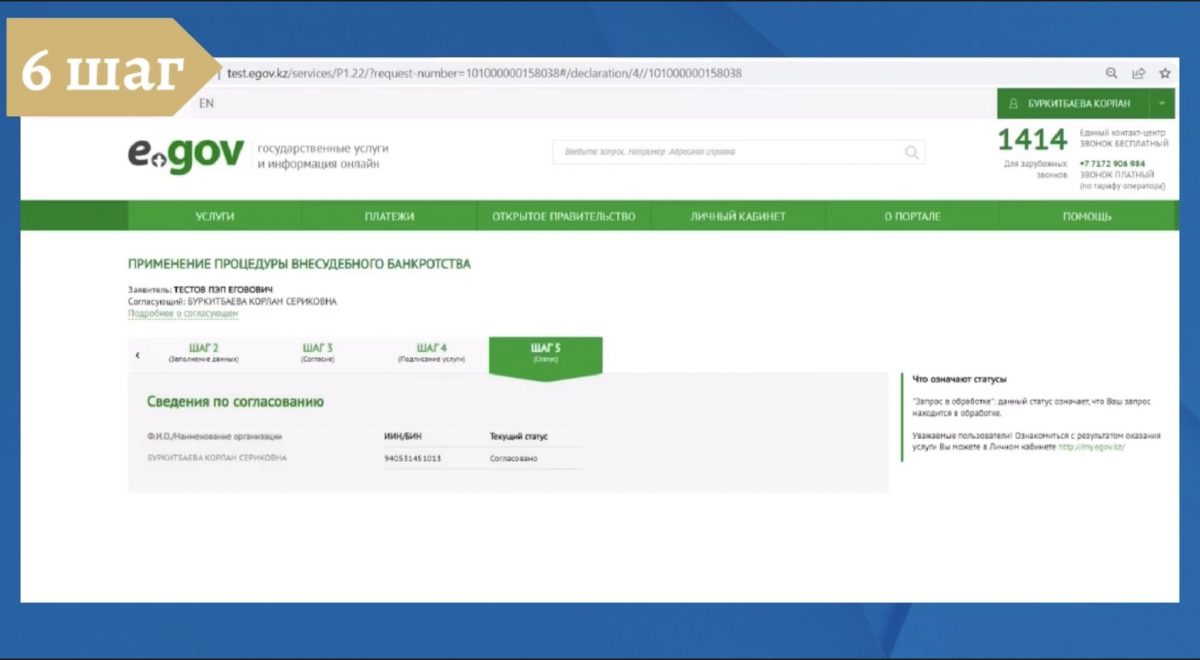Viewport: 1200px width, 660px height.
Task: Select the ШАГ 4 Подписание услуги tab
Action: 431,352
